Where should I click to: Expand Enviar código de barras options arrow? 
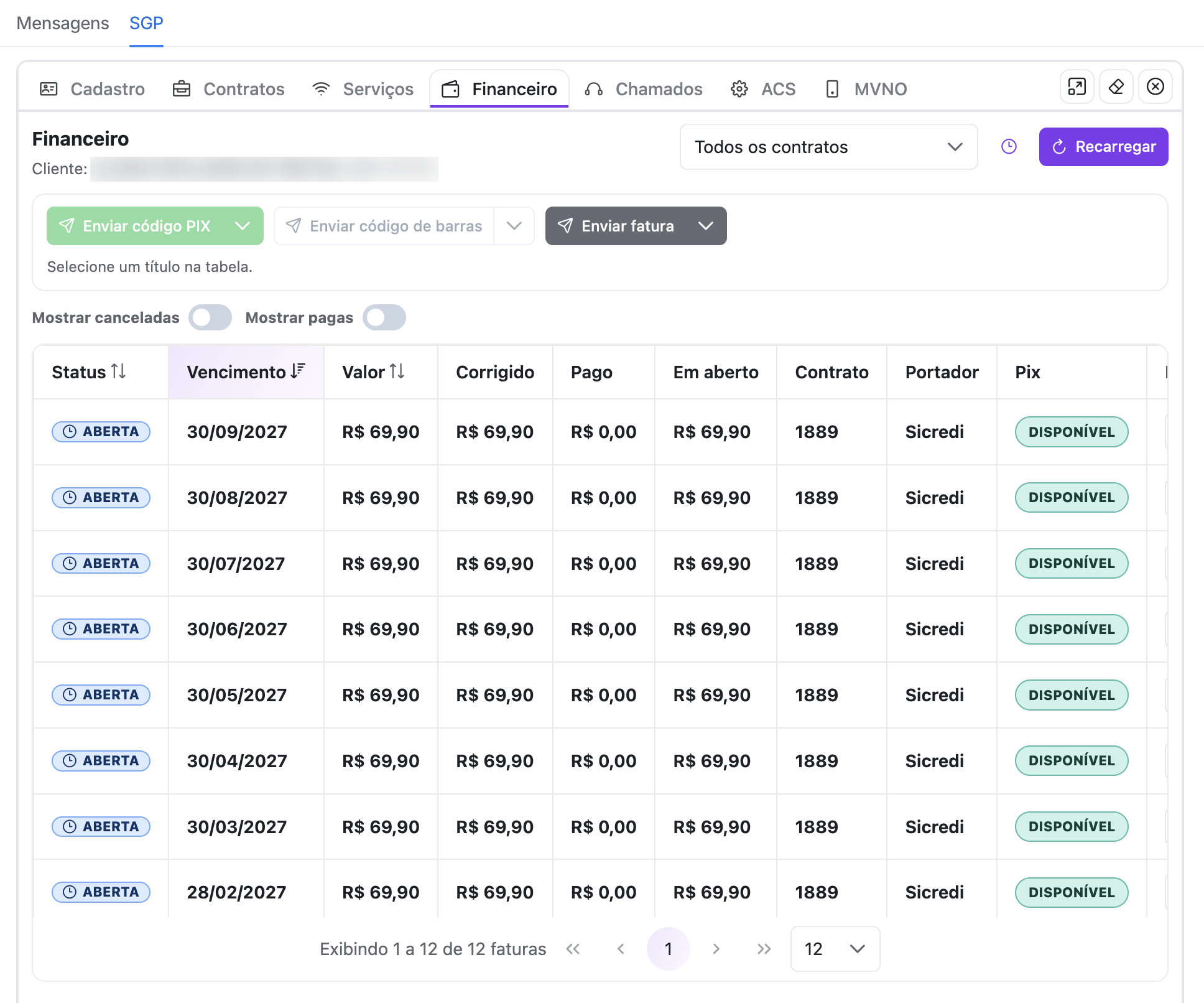[x=514, y=226]
